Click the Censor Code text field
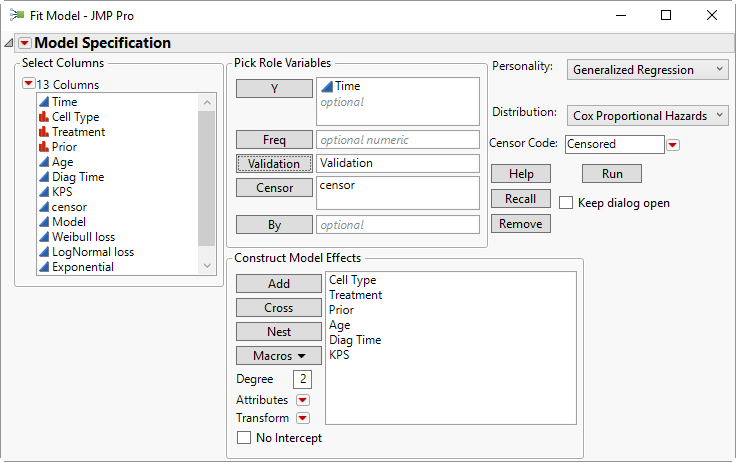Viewport: 736px width, 462px height. click(615, 144)
